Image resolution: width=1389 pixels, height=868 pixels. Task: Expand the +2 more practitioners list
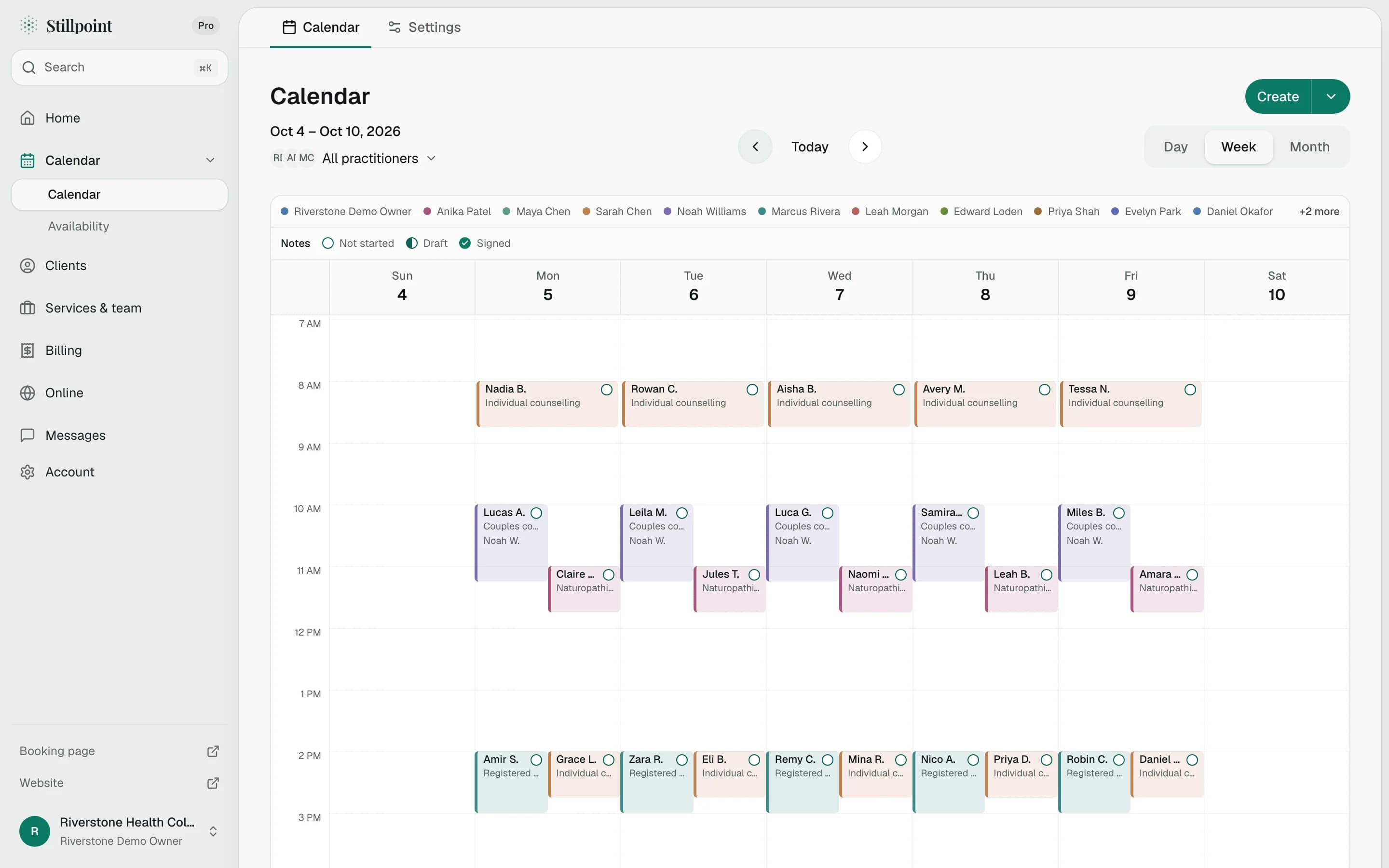(1319, 211)
